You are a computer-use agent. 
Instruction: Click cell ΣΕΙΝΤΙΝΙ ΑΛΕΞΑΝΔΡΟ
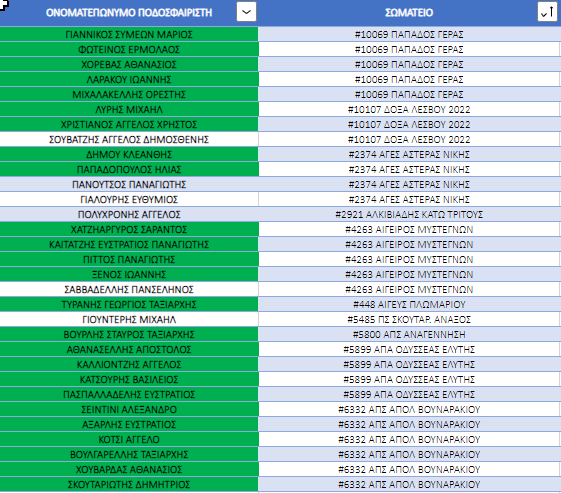pos(129,410)
